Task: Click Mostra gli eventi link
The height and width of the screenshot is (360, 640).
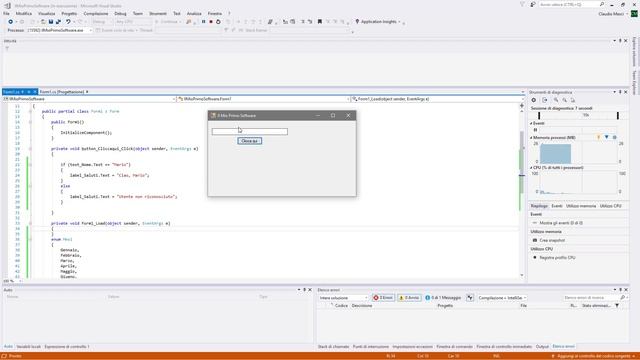Action: pyautogui.click(x=561, y=223)
